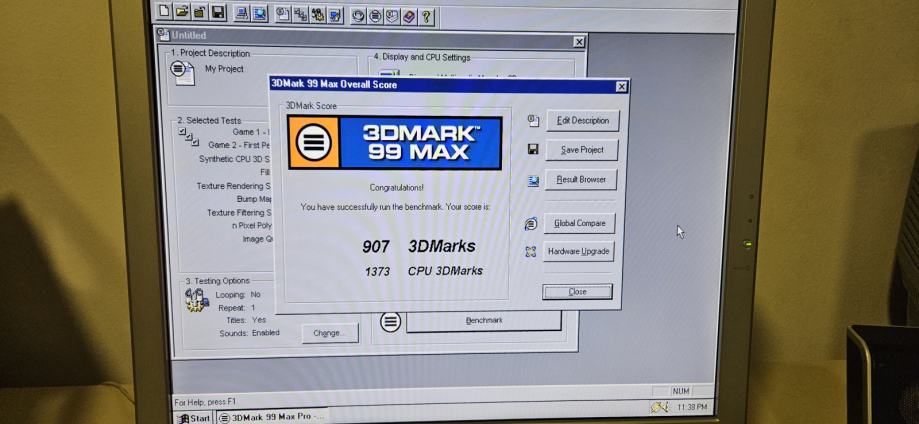Click the '1373 CPU 3DMarks' score text

coord(424,271)
